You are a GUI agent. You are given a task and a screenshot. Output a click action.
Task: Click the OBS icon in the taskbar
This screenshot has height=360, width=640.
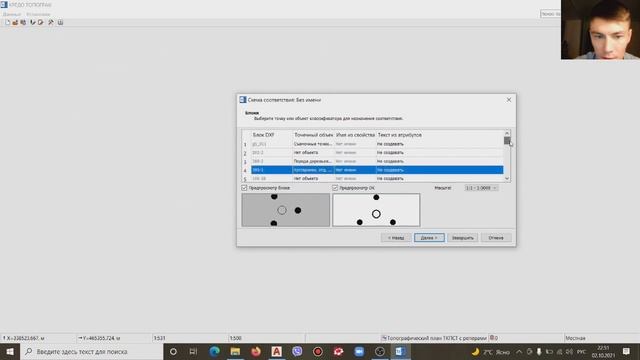click(x=380, y=351)
